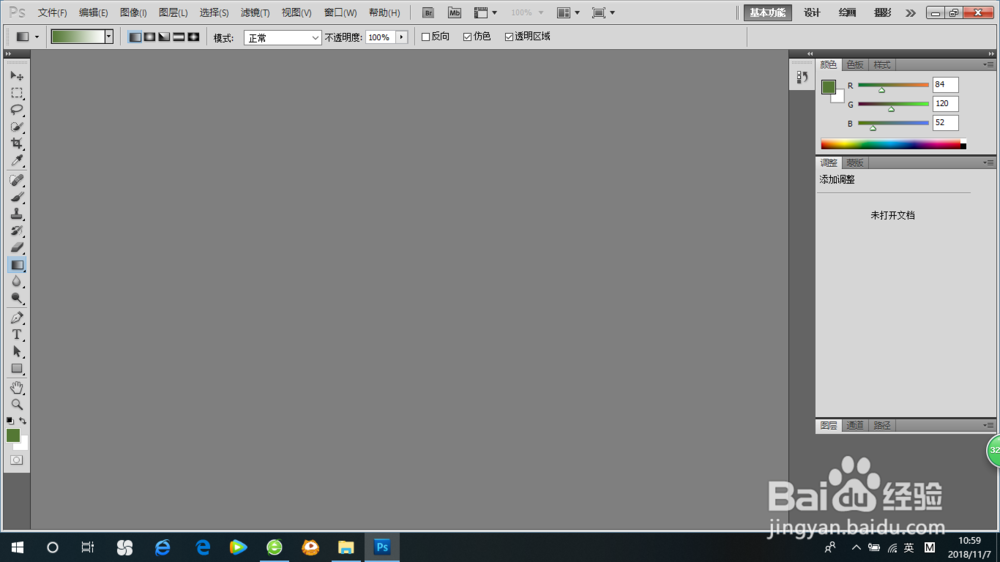
Task: Click the gradient preview to edit
Action: (78, 37)
